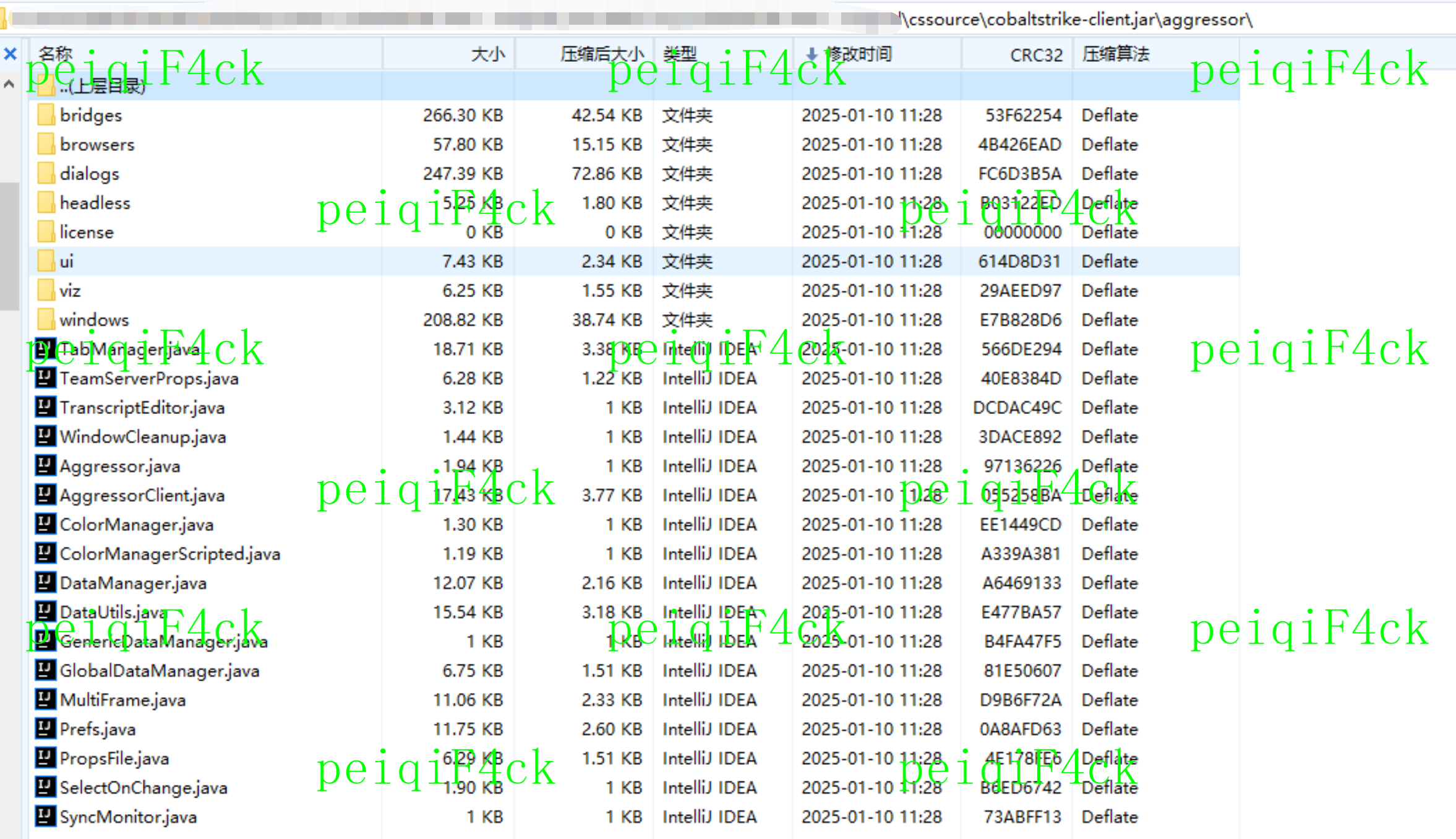Screen dimensions: 1456x839
Task: Click the DataManager.java IntelliJ file icon
Action: click(x=45, y=582)
